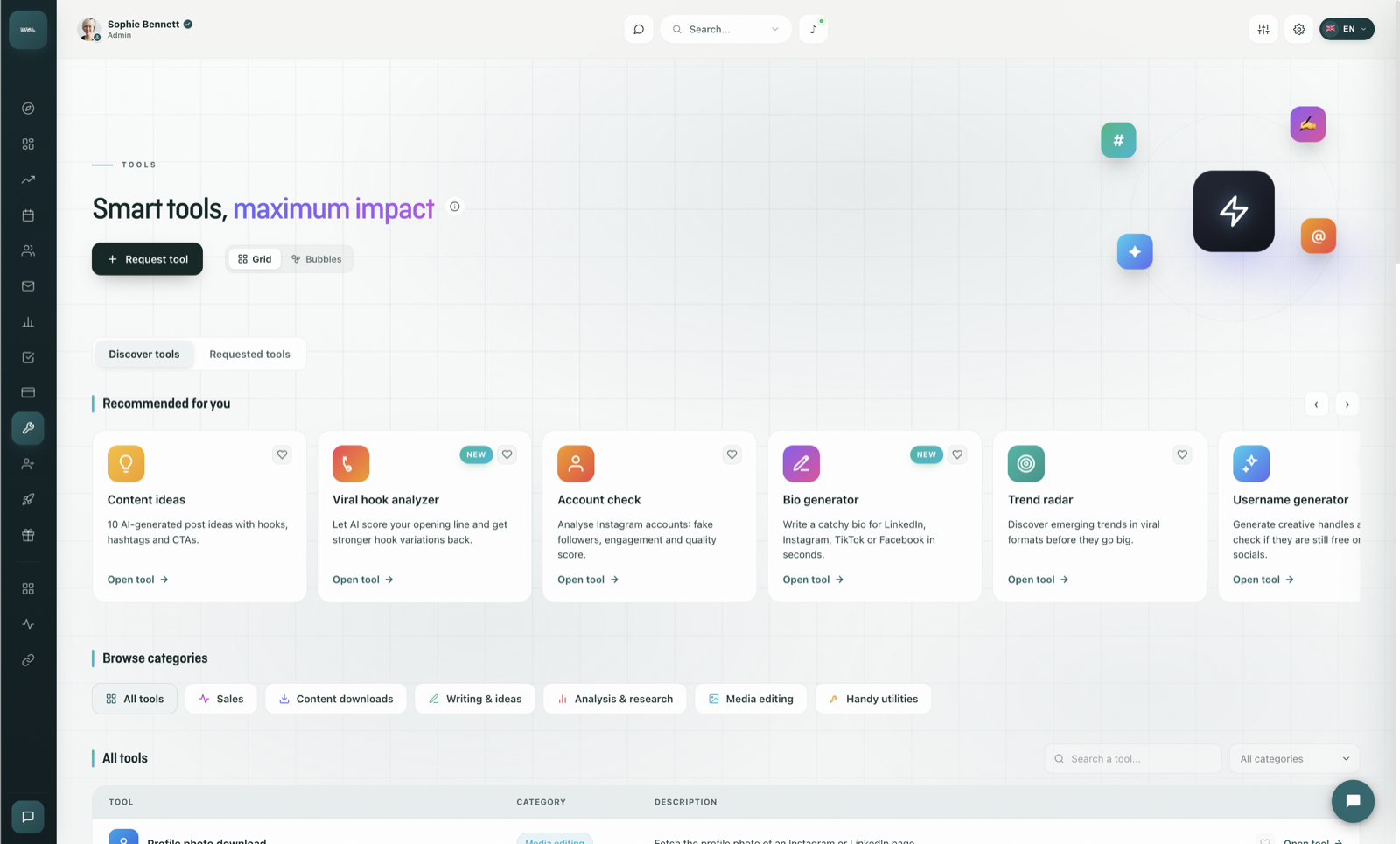Click the DESCRIPTION column header
The image size is (1400, 844).
pos(686,802)
